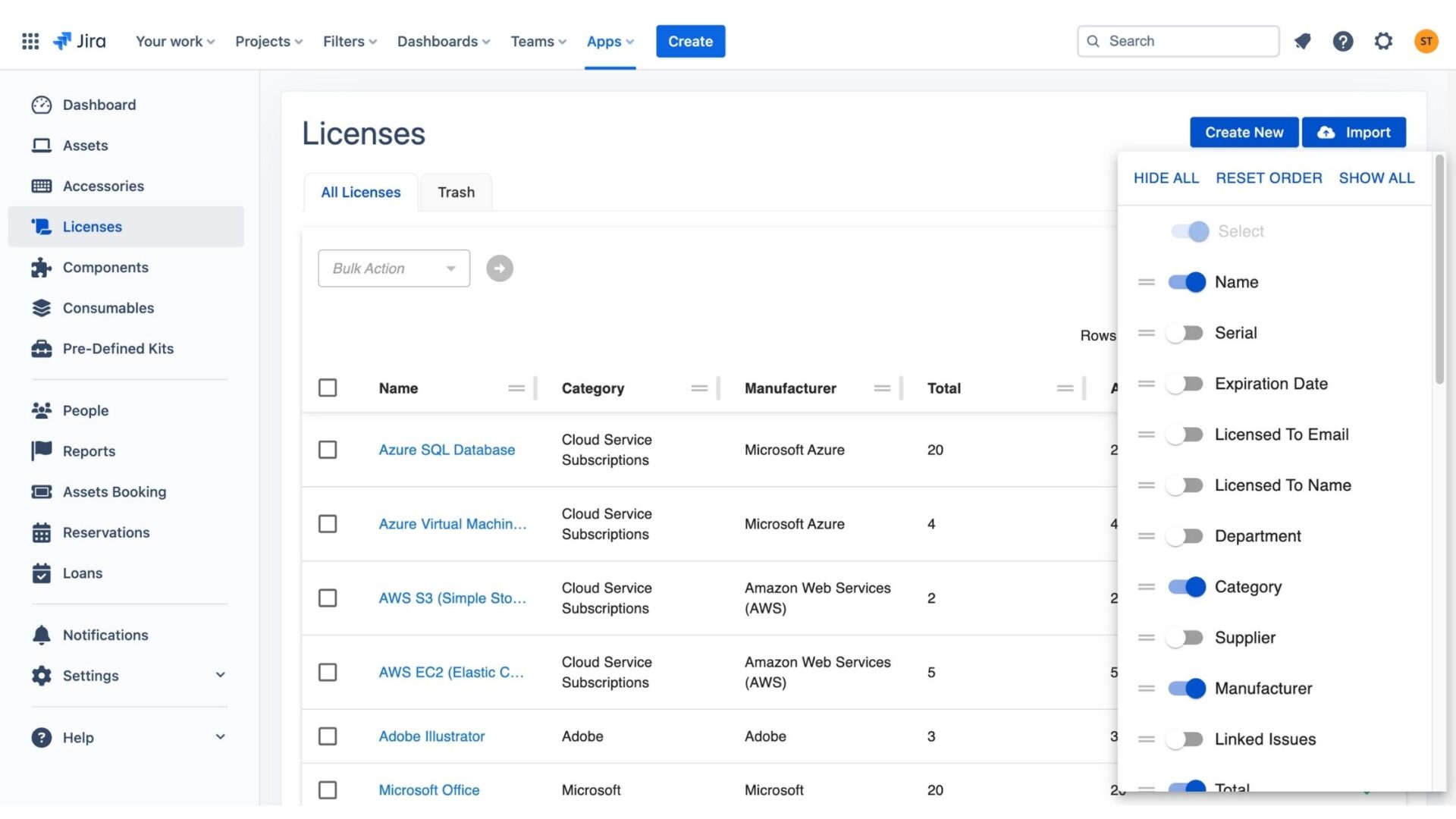Click the Azure SQL Database link

tap(446, 449)
